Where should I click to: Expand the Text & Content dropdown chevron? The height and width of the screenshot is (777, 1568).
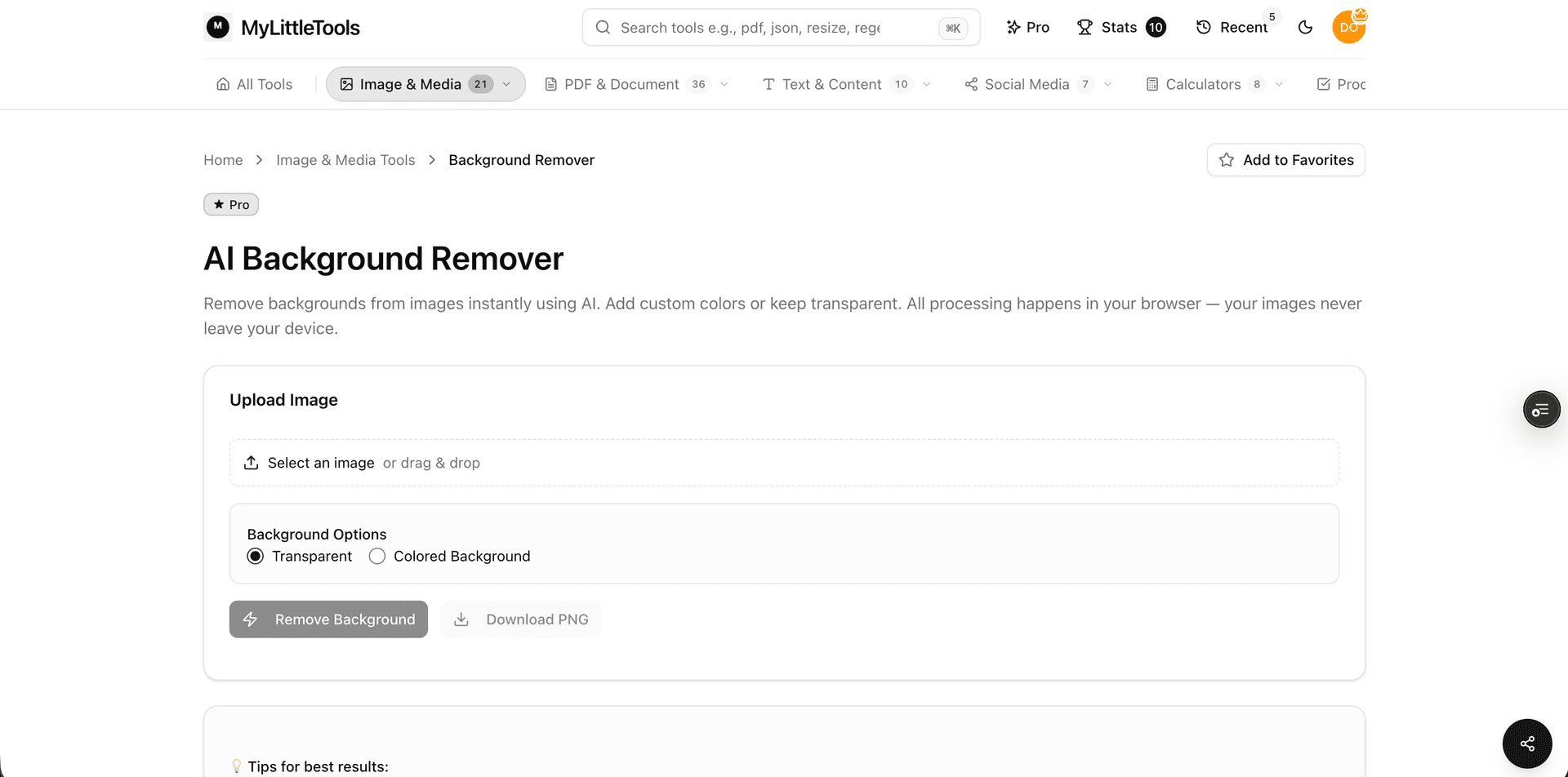click(x=927, y=84)
